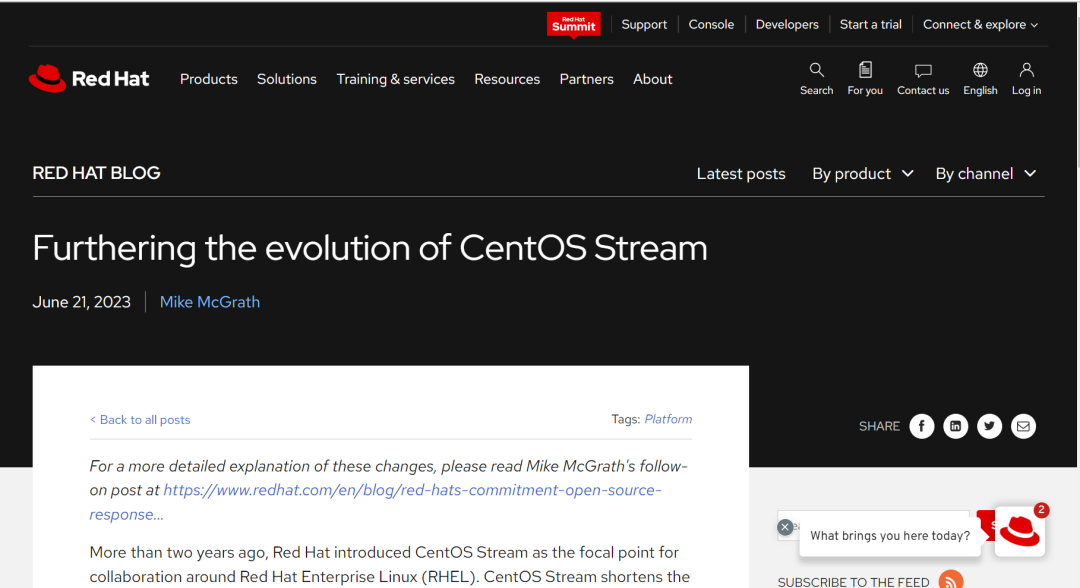Click the Mike McGrath author link
The image size is (1080, 588).
[x=210, y=302]
